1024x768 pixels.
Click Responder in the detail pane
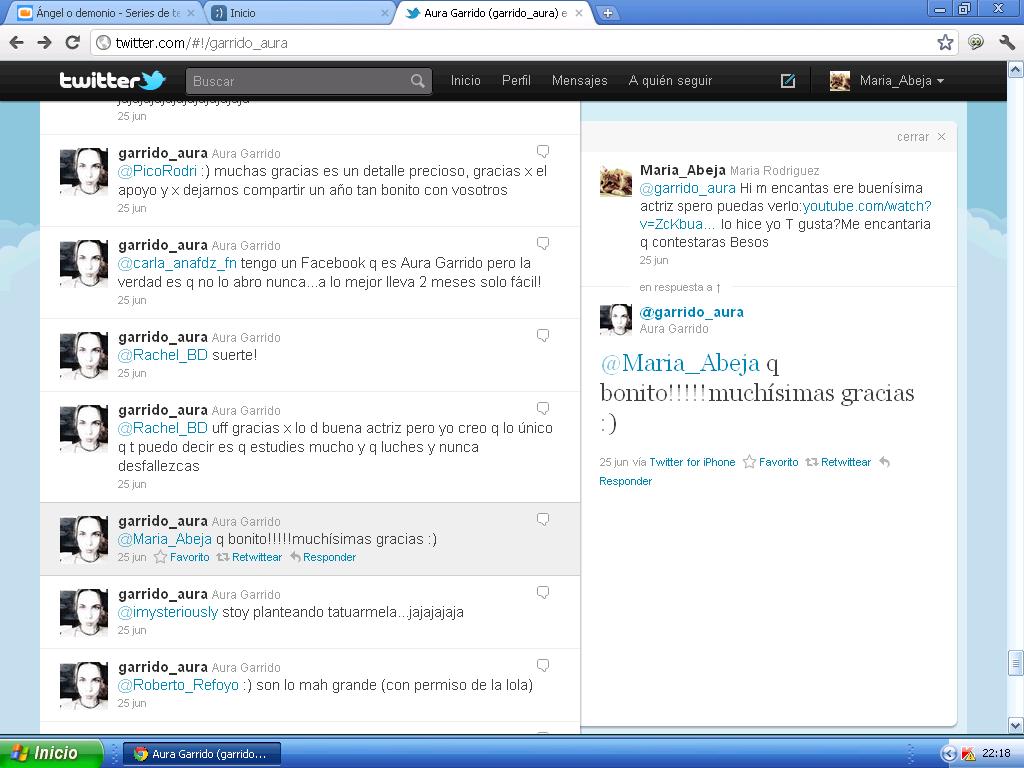tap(625, 481)
